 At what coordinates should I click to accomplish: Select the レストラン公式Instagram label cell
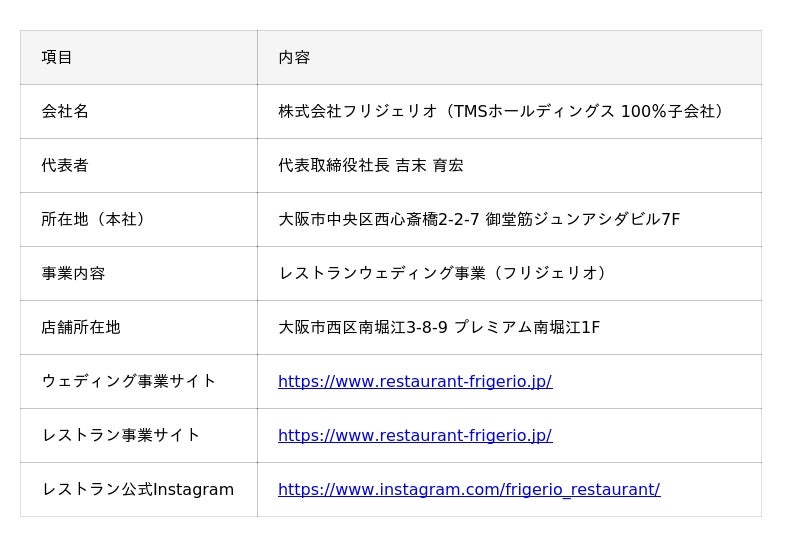click(x=139, y=490)
